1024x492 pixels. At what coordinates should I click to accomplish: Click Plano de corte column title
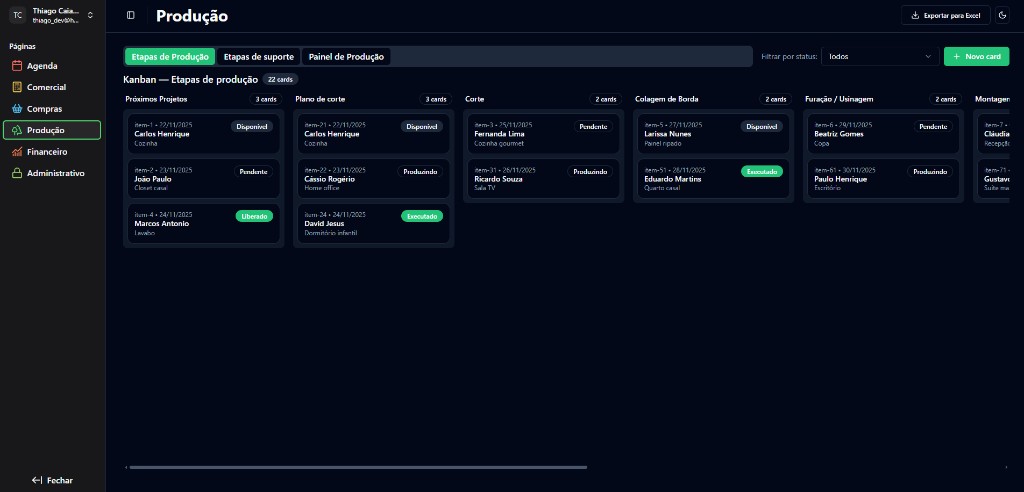tap(320, 99)
